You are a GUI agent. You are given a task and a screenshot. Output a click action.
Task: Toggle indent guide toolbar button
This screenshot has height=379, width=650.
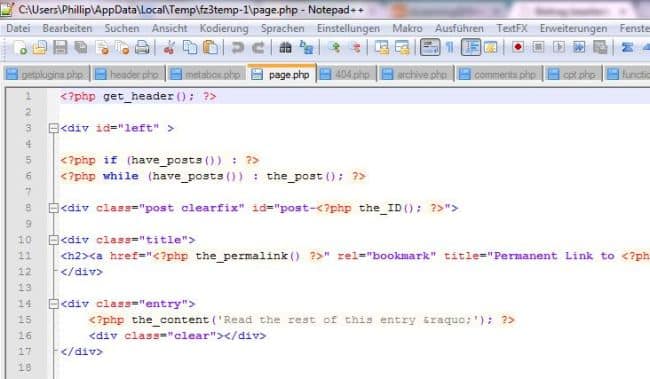coord(471,47)
